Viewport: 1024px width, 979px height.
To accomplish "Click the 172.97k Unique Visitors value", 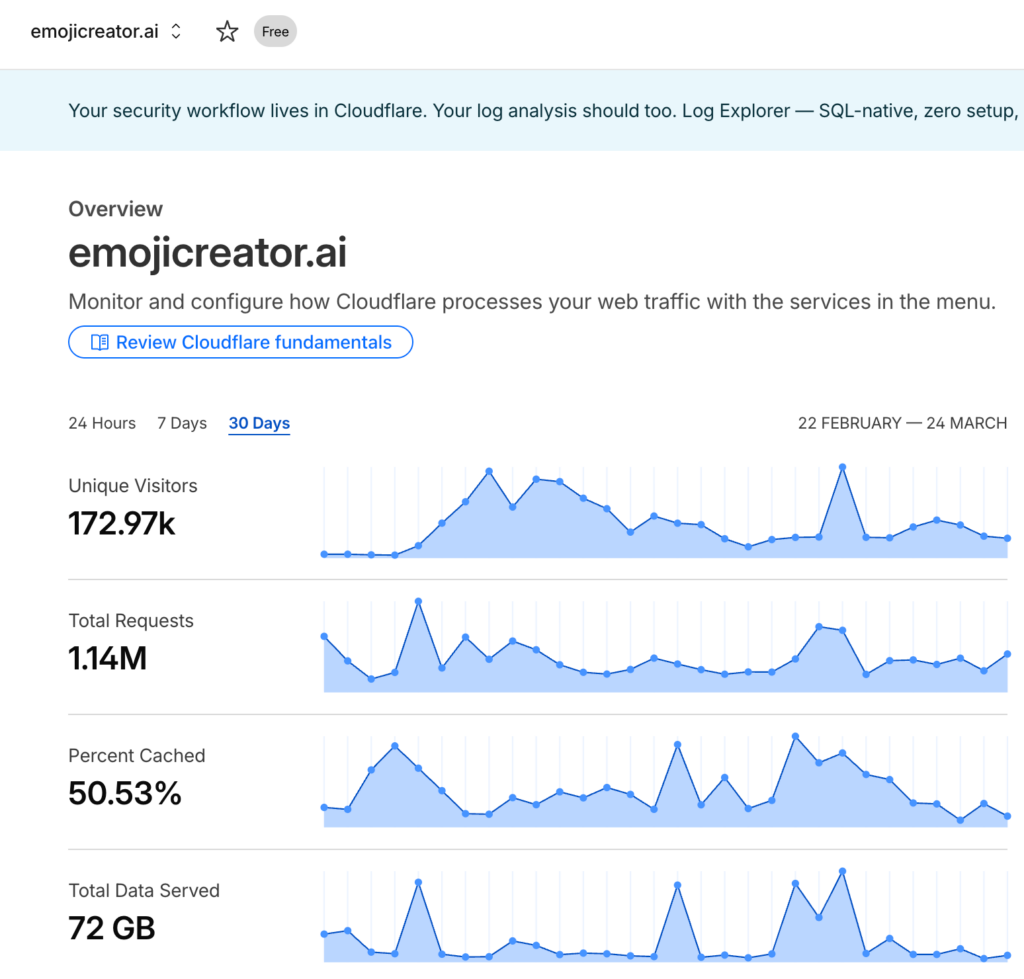I will click(x=122, y=523).
